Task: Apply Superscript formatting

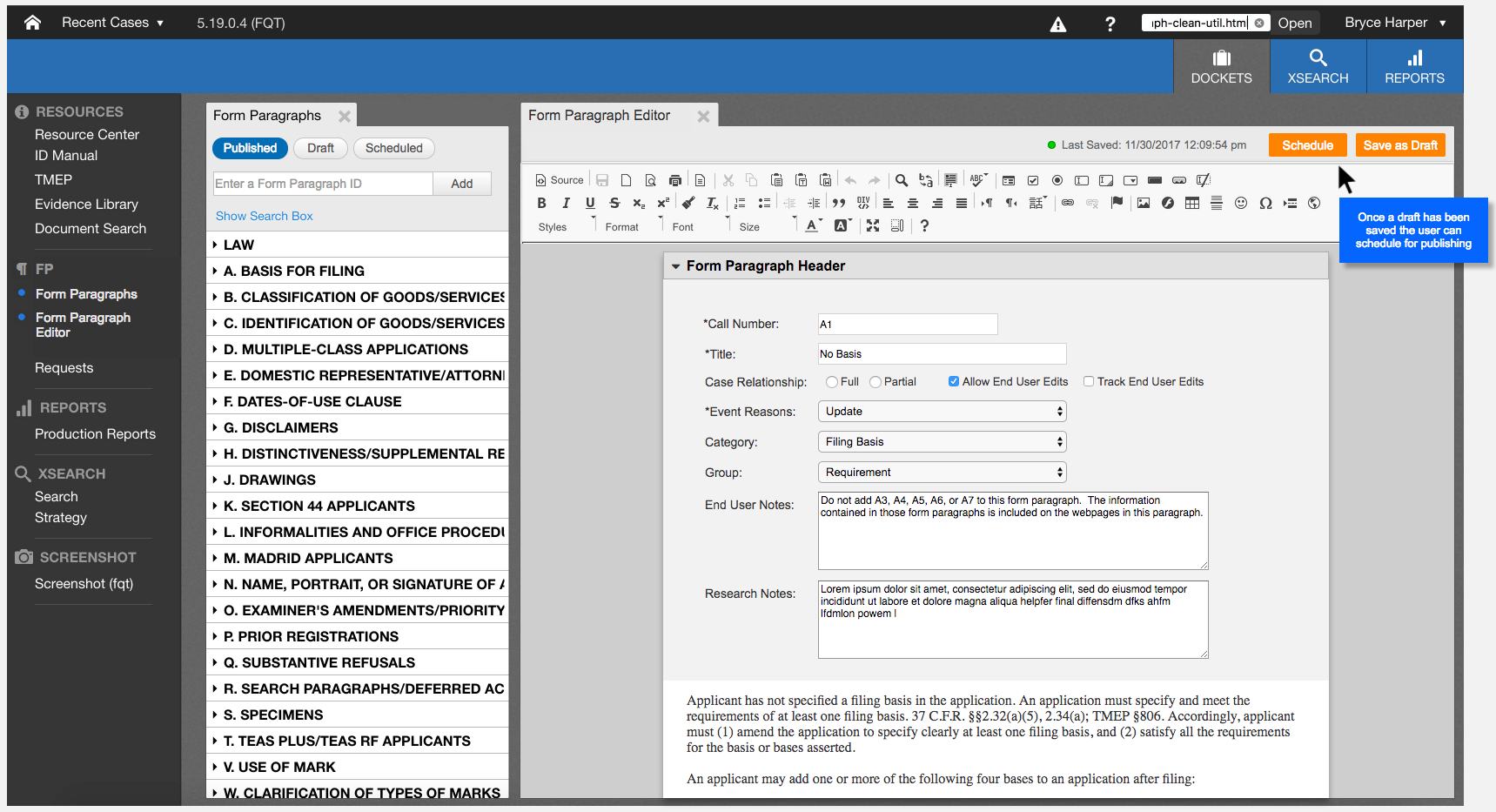Action: pos(663,203)
